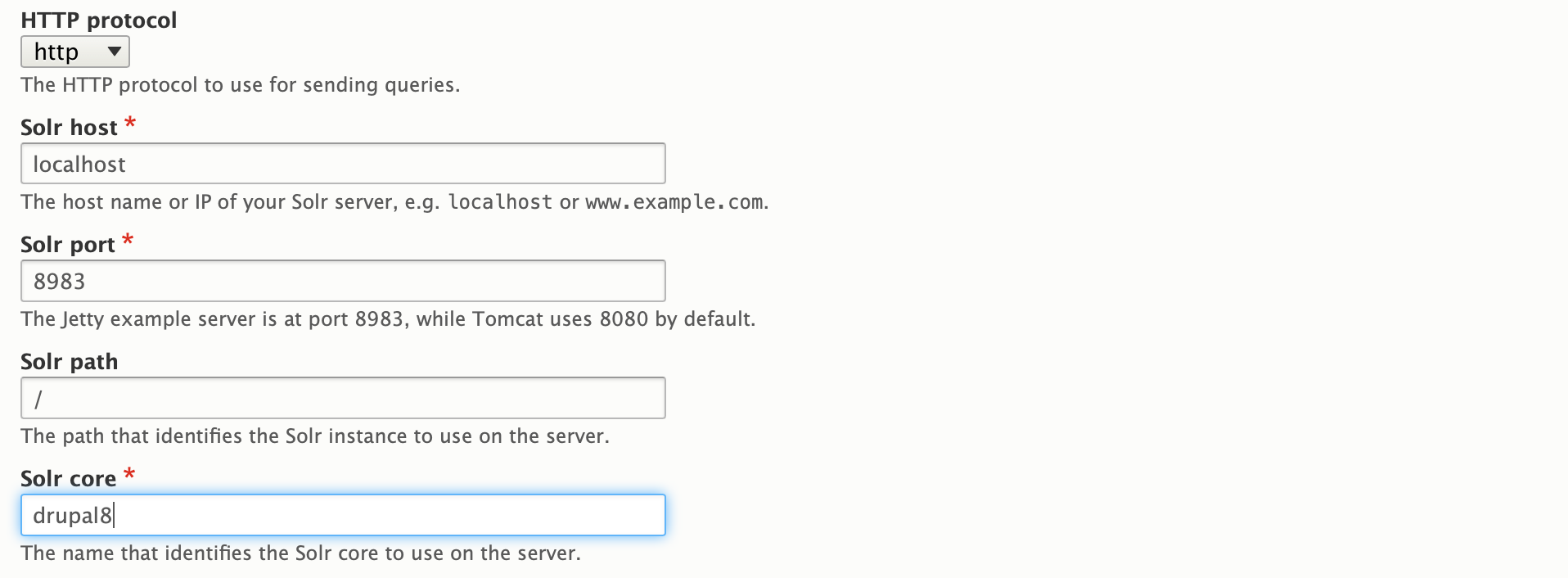Click the Jetty and Tomcat port description
1568x578 pixels.
pos(388,319)
